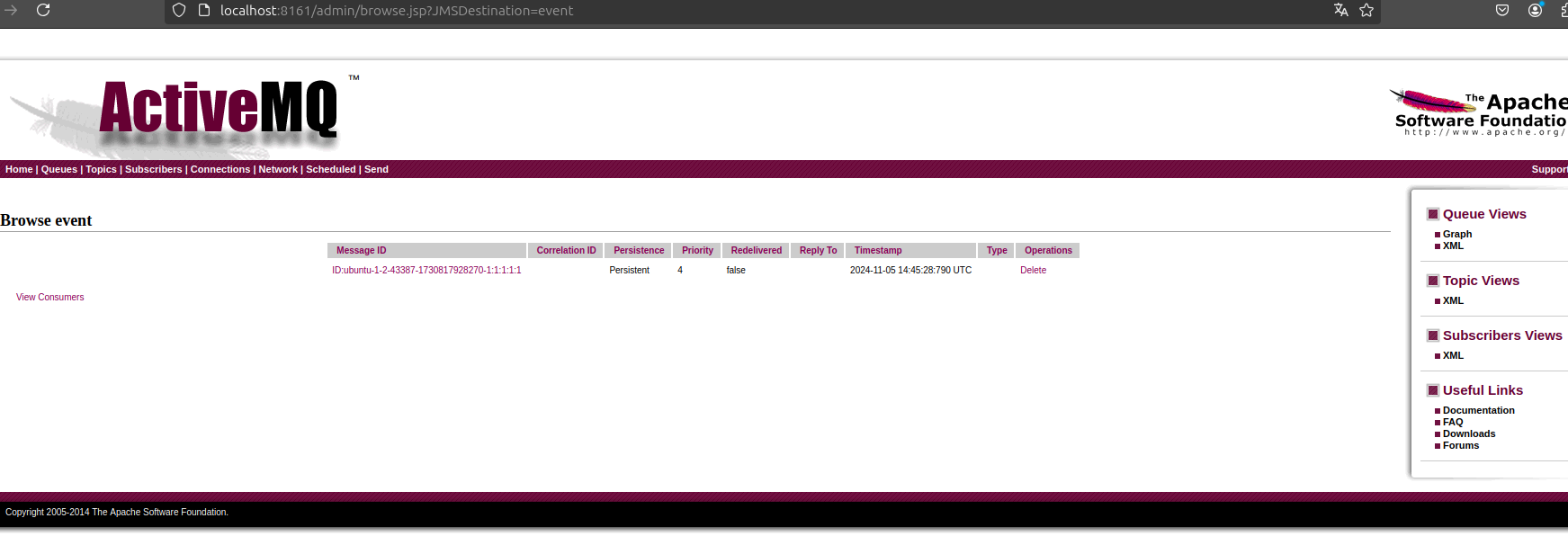
Task: Click the Queue Views heading
Action: (x=1484, y=214)
